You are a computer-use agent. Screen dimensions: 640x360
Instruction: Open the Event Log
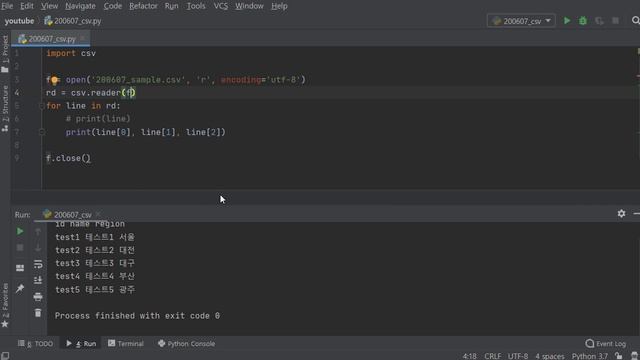[606, 344]
